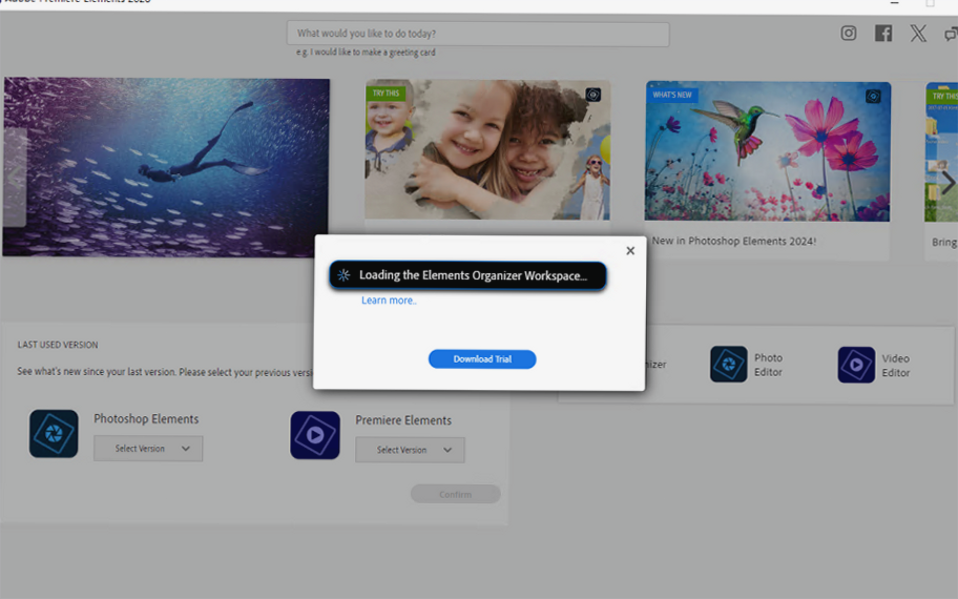Click the LAST USED VERSION heading
Image resolution: width=958 pixels, height=599 pixels.
click(57, 345)
